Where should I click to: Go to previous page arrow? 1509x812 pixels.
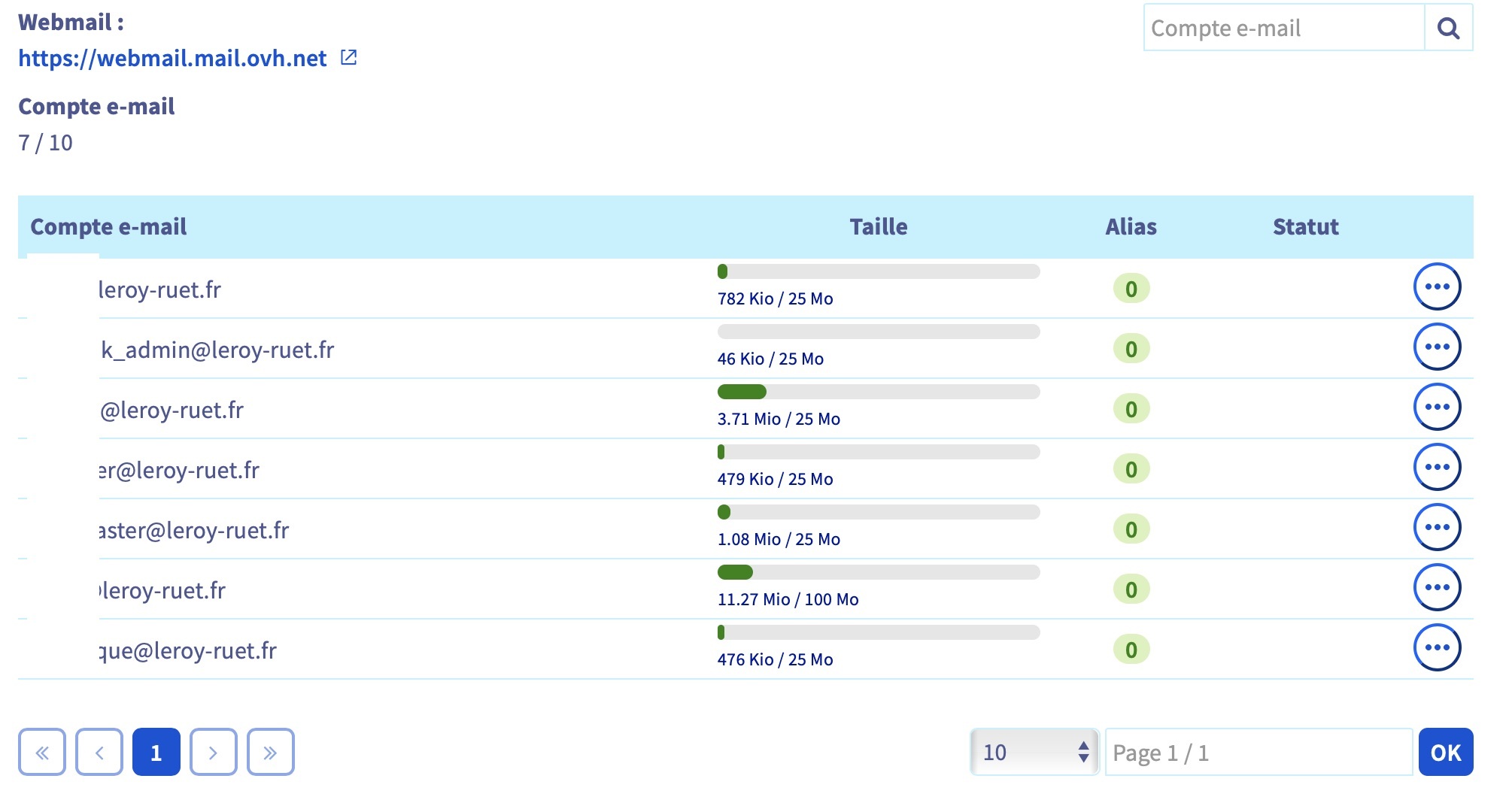click(x=99, y=753)
